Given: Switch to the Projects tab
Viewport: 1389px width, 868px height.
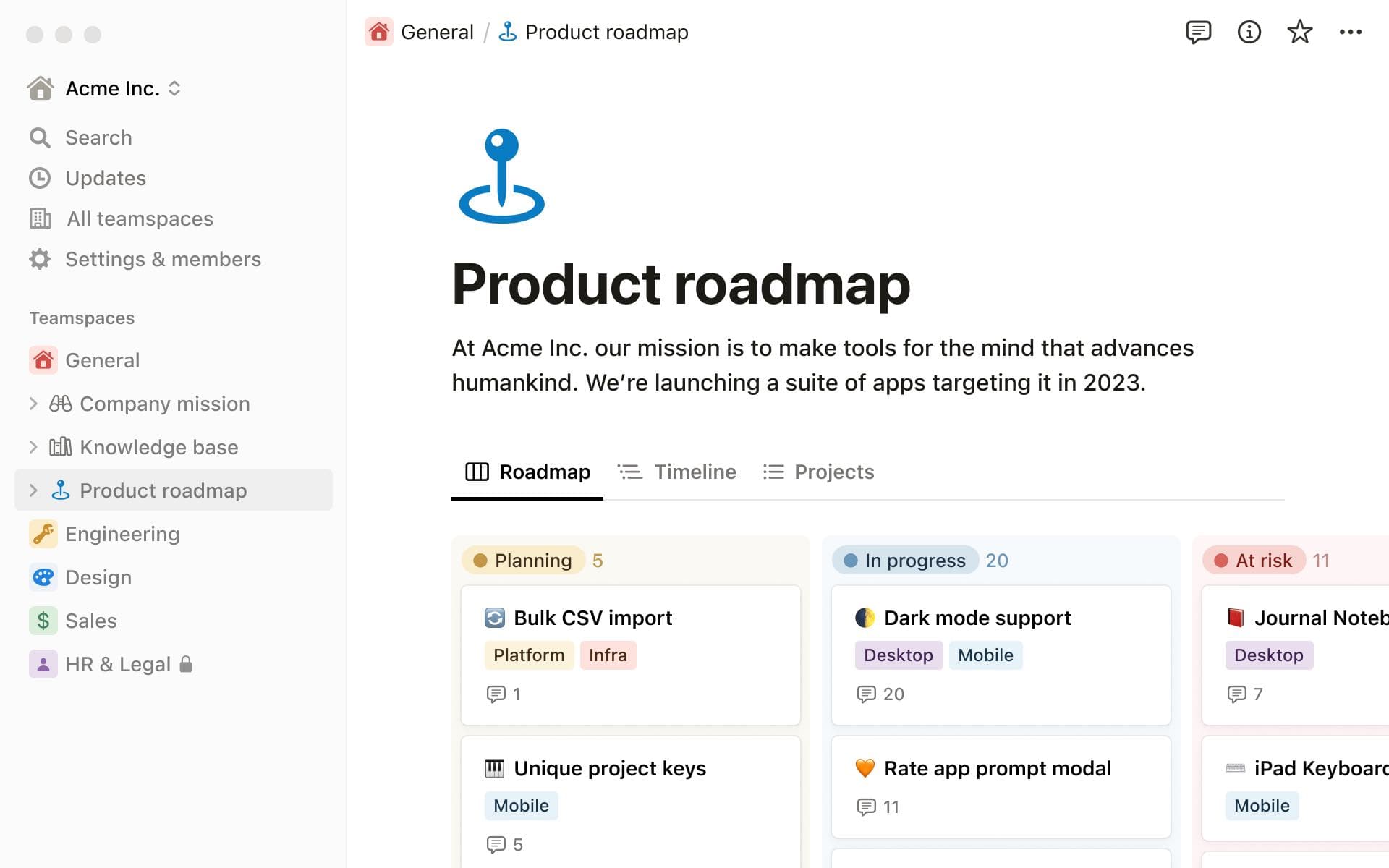Looking at the screenshot, I should 834,471.
